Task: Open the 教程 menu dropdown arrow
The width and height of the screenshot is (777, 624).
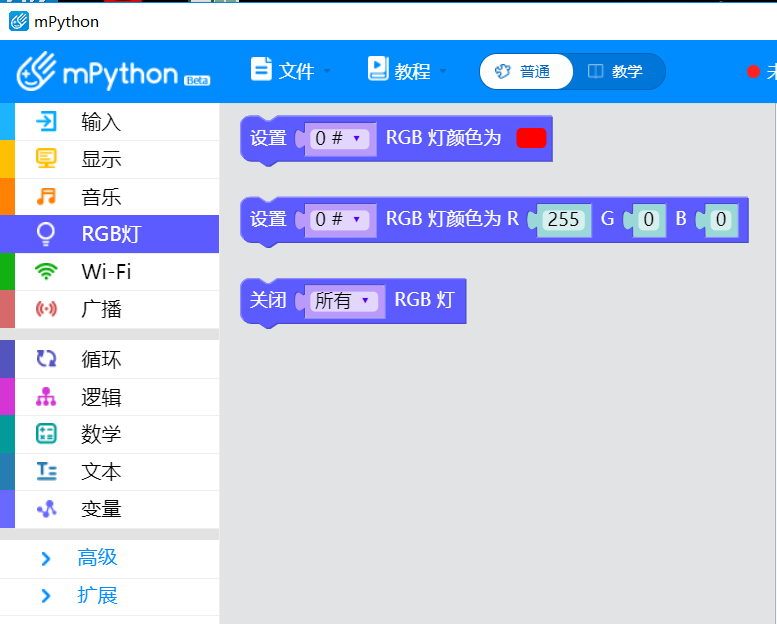Action: coord(443,71)
